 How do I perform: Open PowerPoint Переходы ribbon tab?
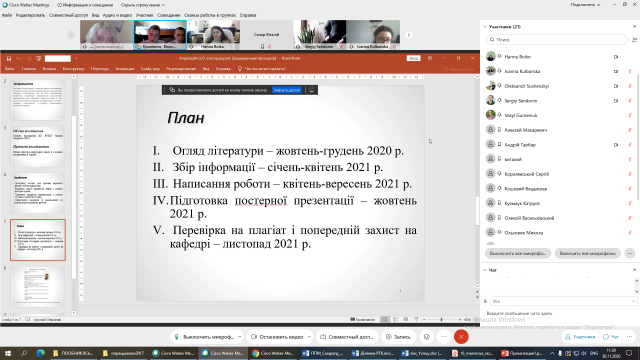(x=100, y=69)
